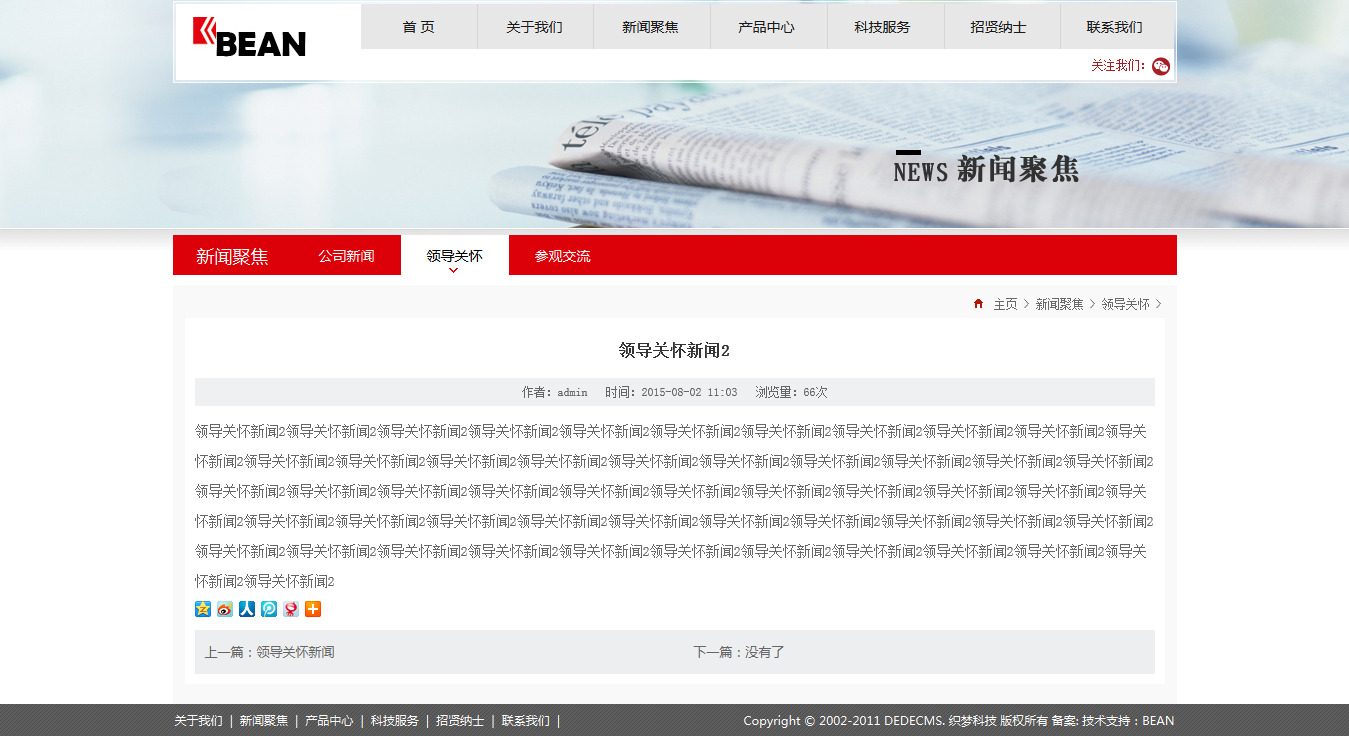Click the WeChat icon beside 关注我们
The width and height of the screenshot is (1349, 736).
point(1161,66)
